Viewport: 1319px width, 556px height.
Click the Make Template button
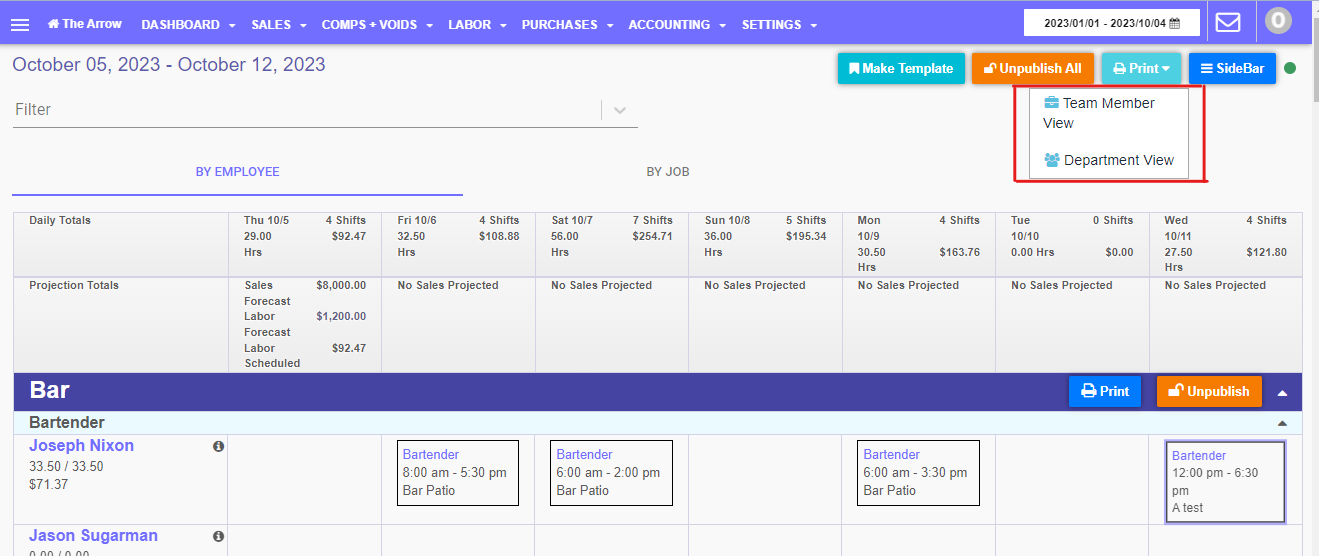tap(901, 68)
